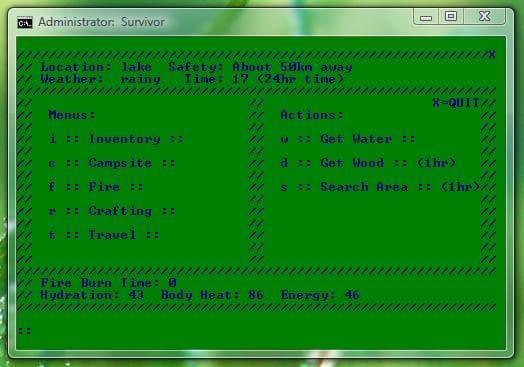Click the 't :: Travel ::' menu line
The width and height of the screenshot is (524, 367).
(104, 235)
